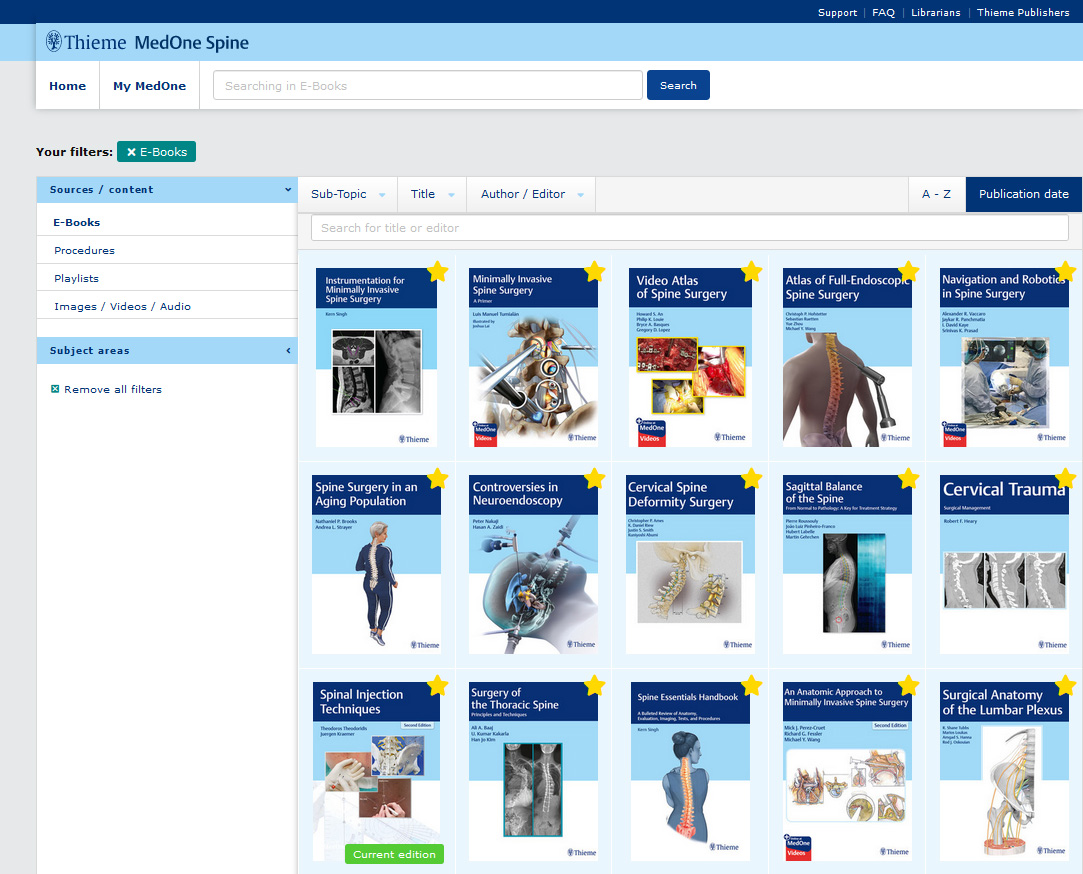Open the Cervical Trauma book cover
The image size is (1083, 874).
coord(1004,564)
